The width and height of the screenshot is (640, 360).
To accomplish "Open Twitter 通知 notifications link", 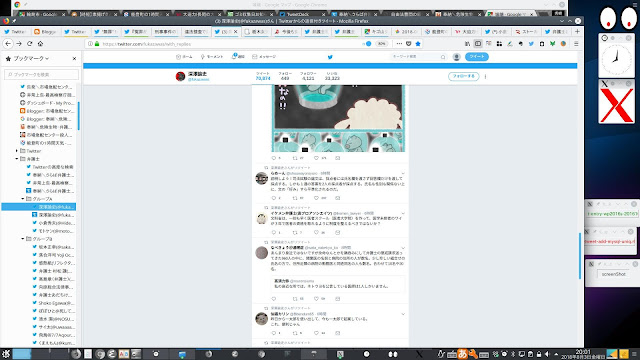I will click(238, 57).
